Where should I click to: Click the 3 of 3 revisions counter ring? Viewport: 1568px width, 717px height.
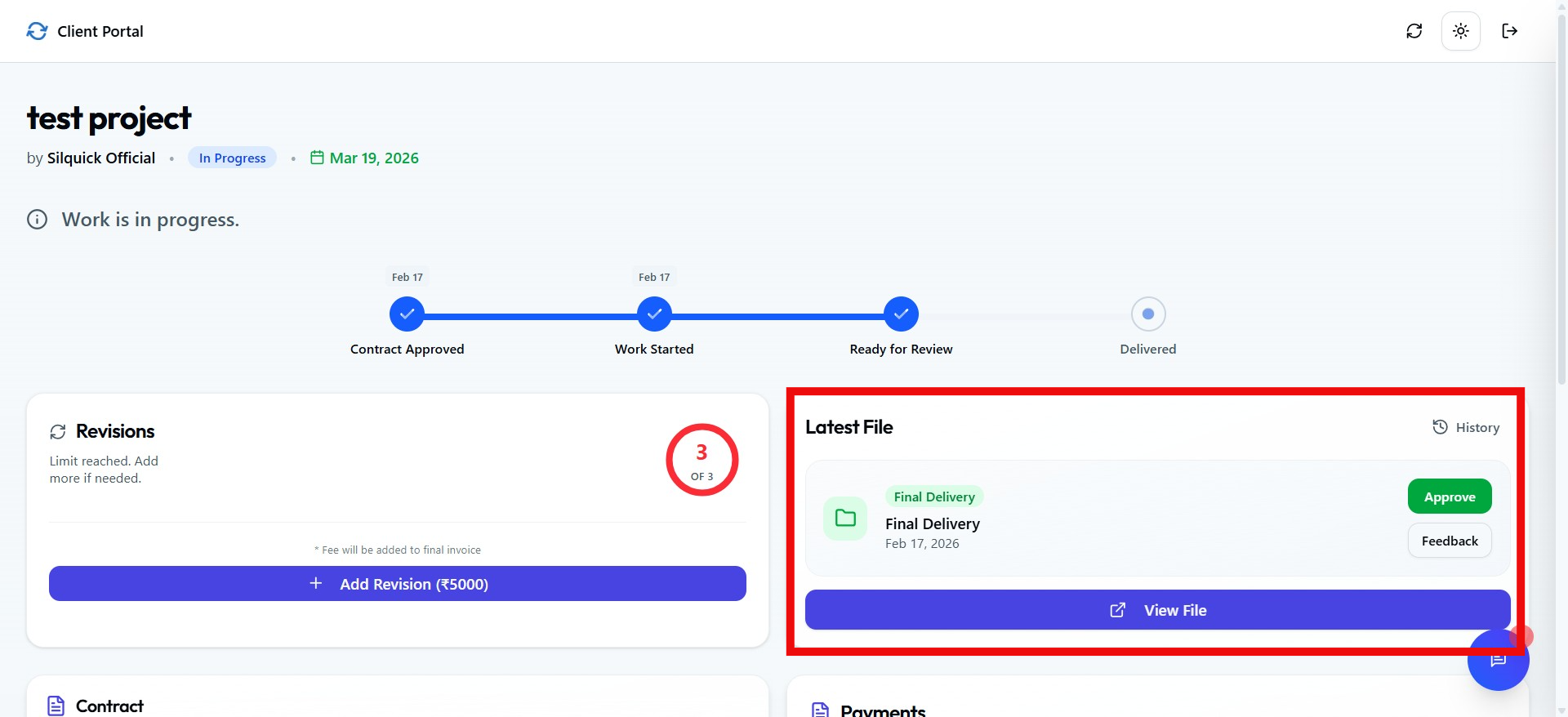click(702, 460)
